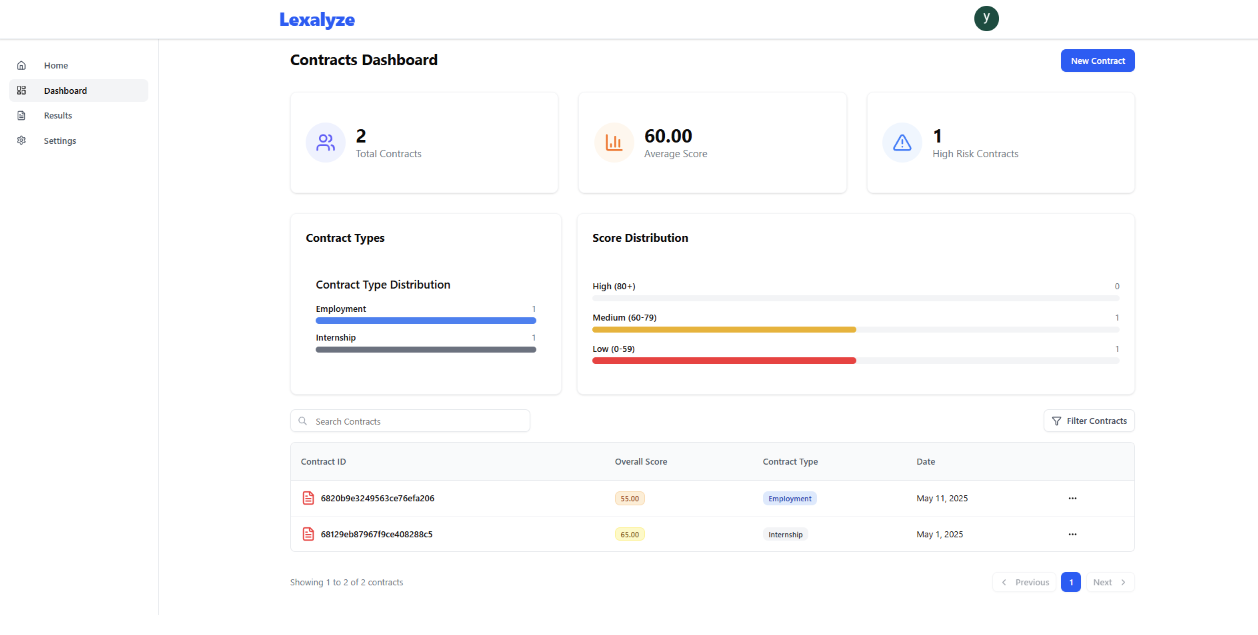Click the Internship type badge

pyautogui.click(x=785, y=534)
